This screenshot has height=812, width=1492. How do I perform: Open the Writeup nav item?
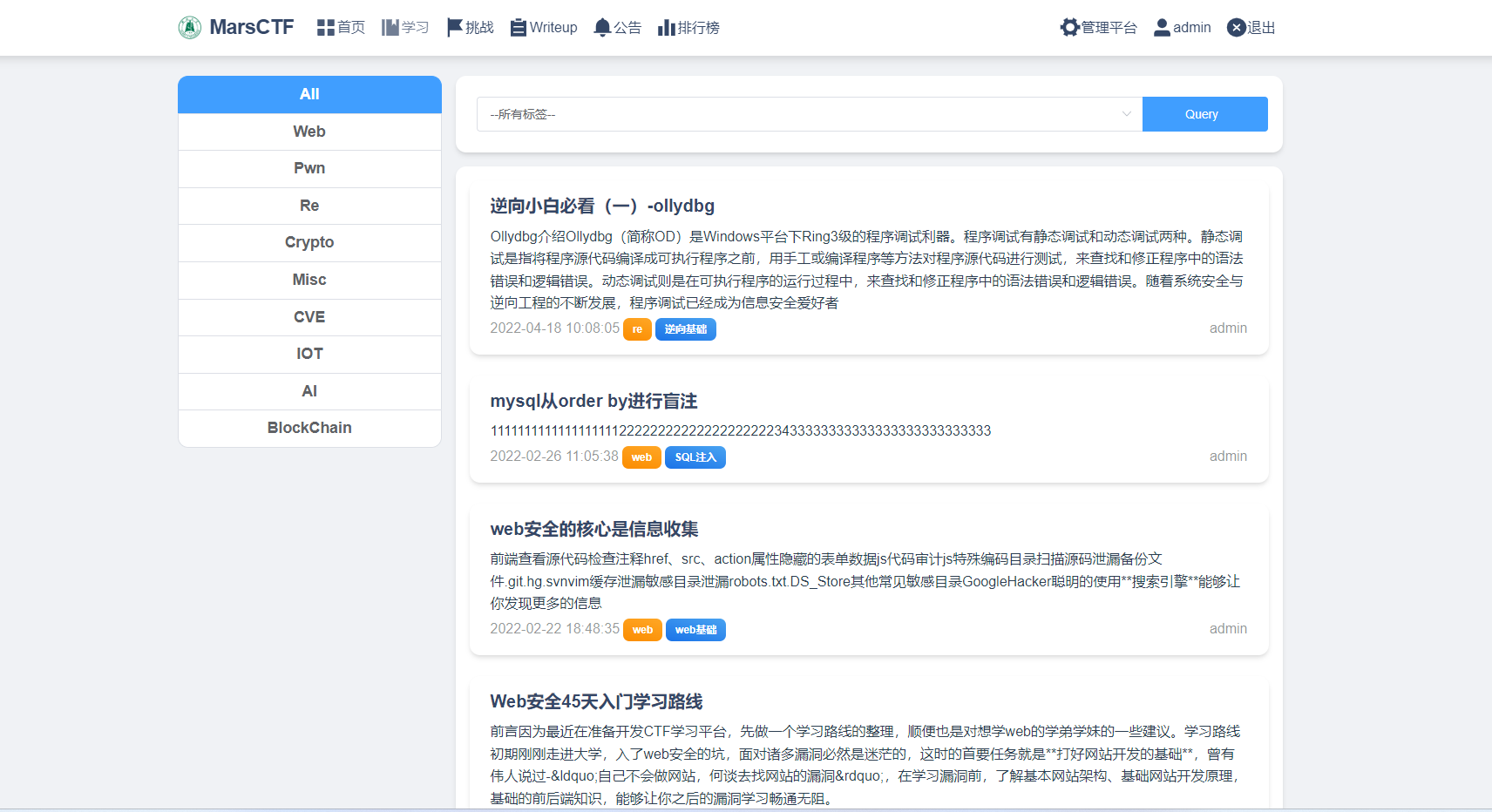point(553,27)
